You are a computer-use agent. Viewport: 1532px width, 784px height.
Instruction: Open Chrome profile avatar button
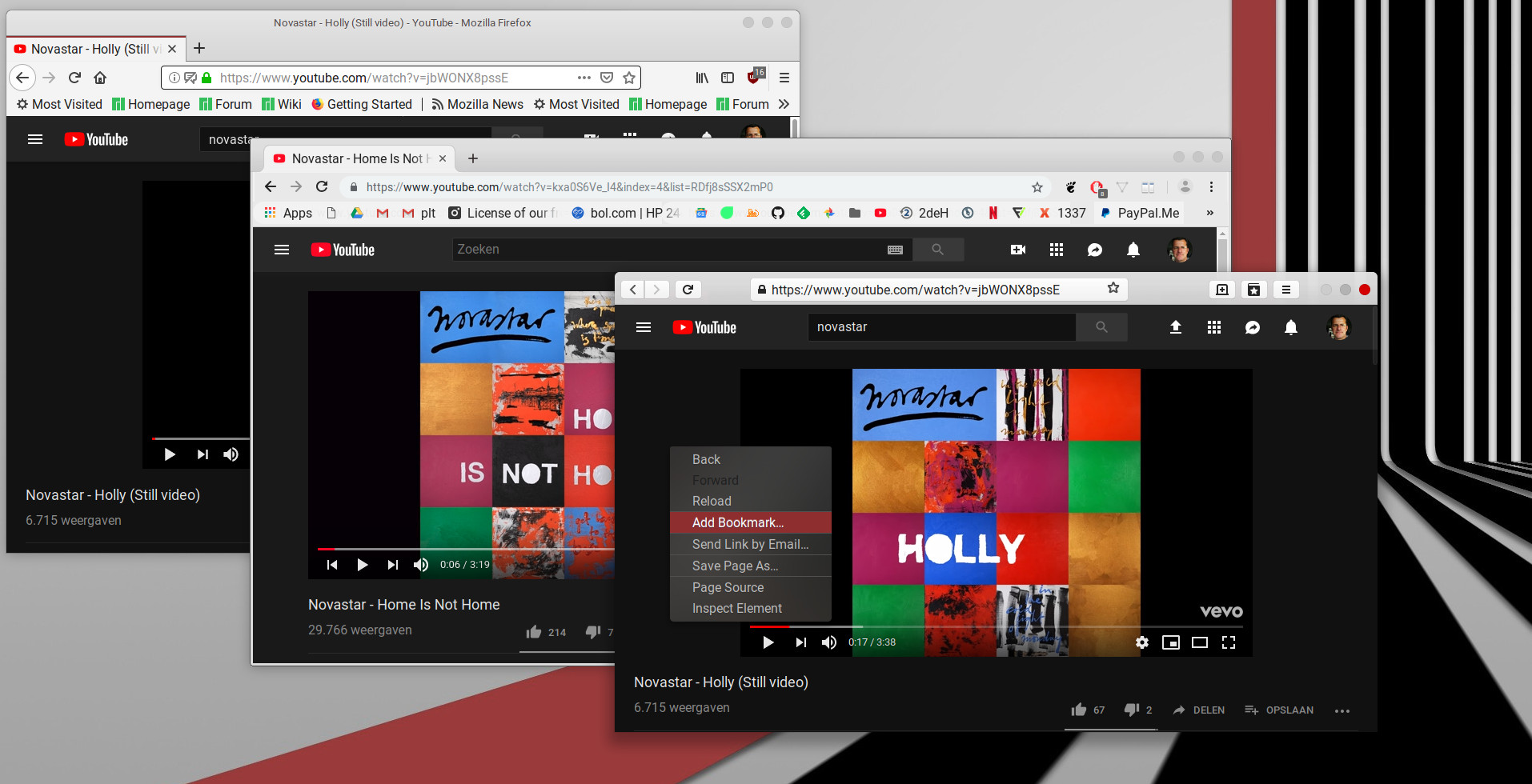coord(1185,186)
